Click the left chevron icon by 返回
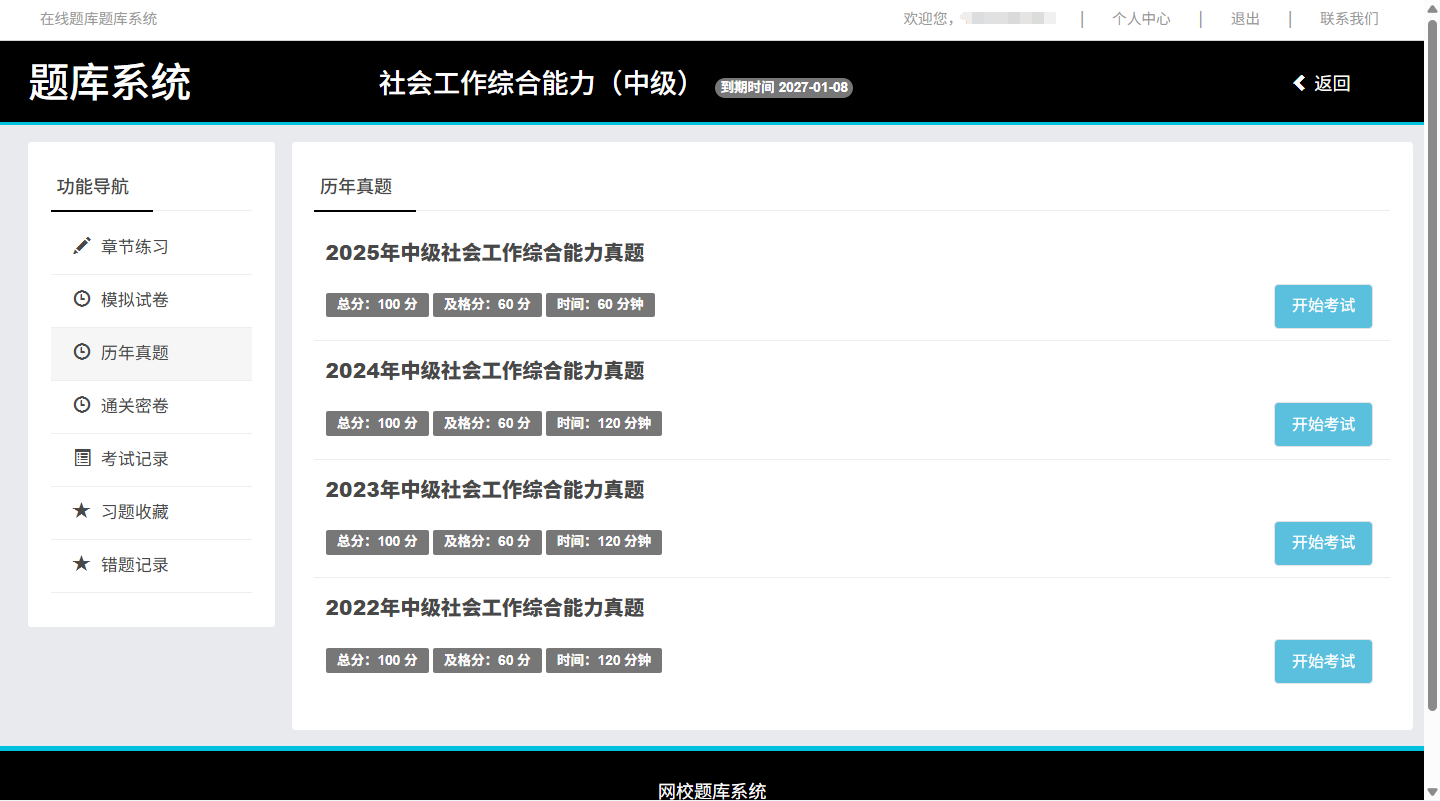The image size is (1440, 801). [1299, 83]
